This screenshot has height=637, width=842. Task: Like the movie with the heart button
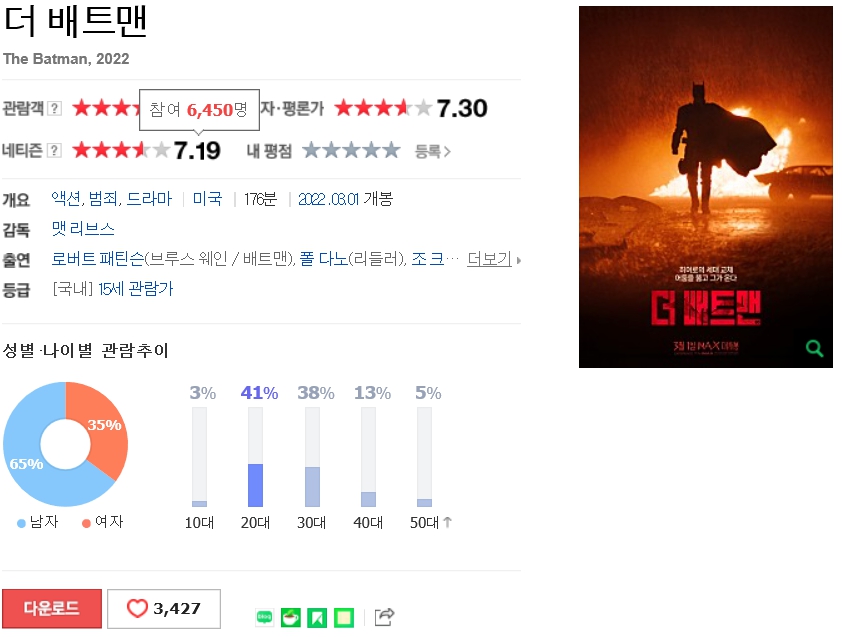pos(164,609)
